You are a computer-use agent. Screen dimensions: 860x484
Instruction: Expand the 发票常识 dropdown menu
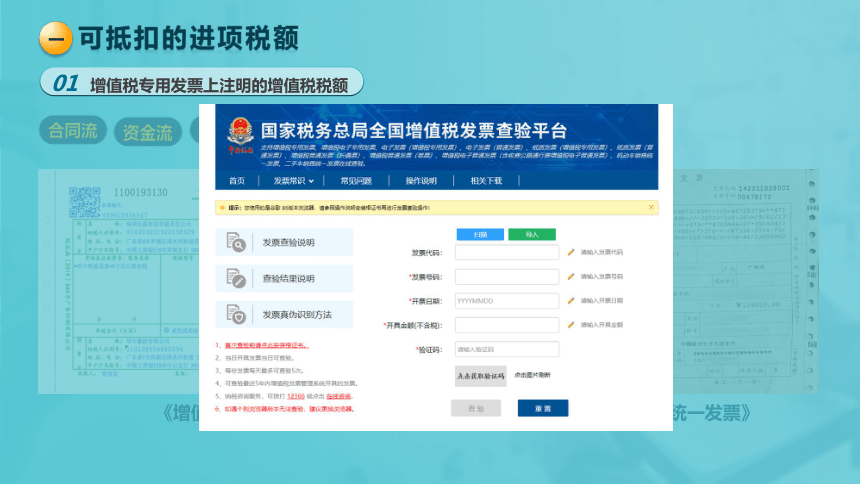tap(293, 181)
